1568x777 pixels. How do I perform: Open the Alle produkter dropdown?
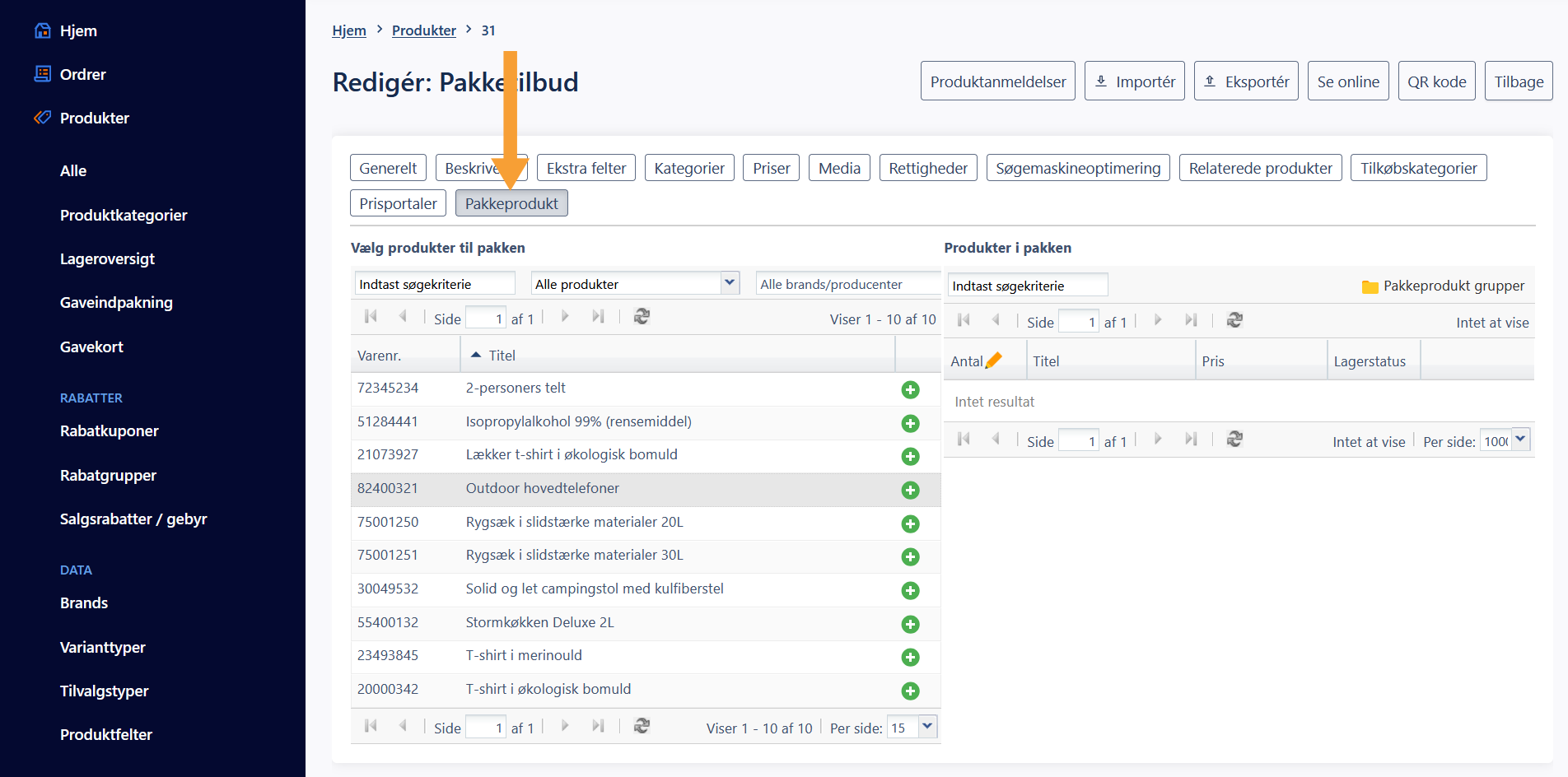pos(729,283)
